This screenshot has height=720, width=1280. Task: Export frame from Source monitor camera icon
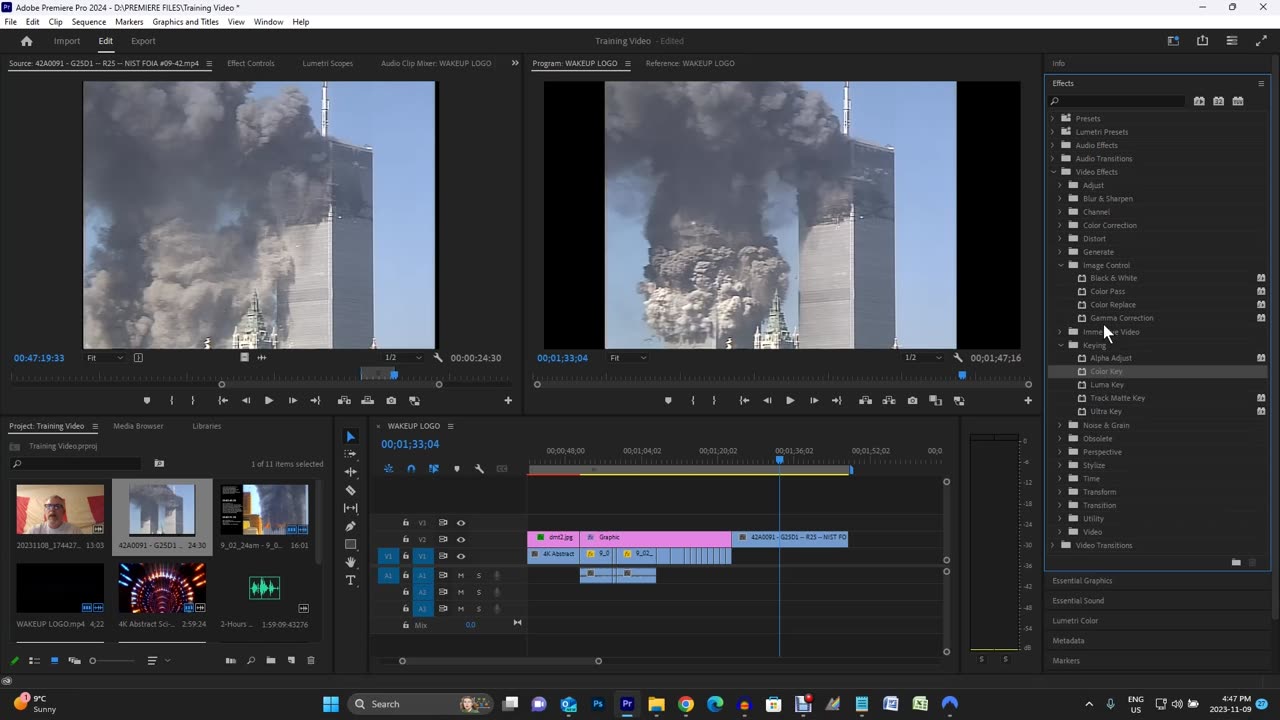pyautogui.click(x=391, y=400)
